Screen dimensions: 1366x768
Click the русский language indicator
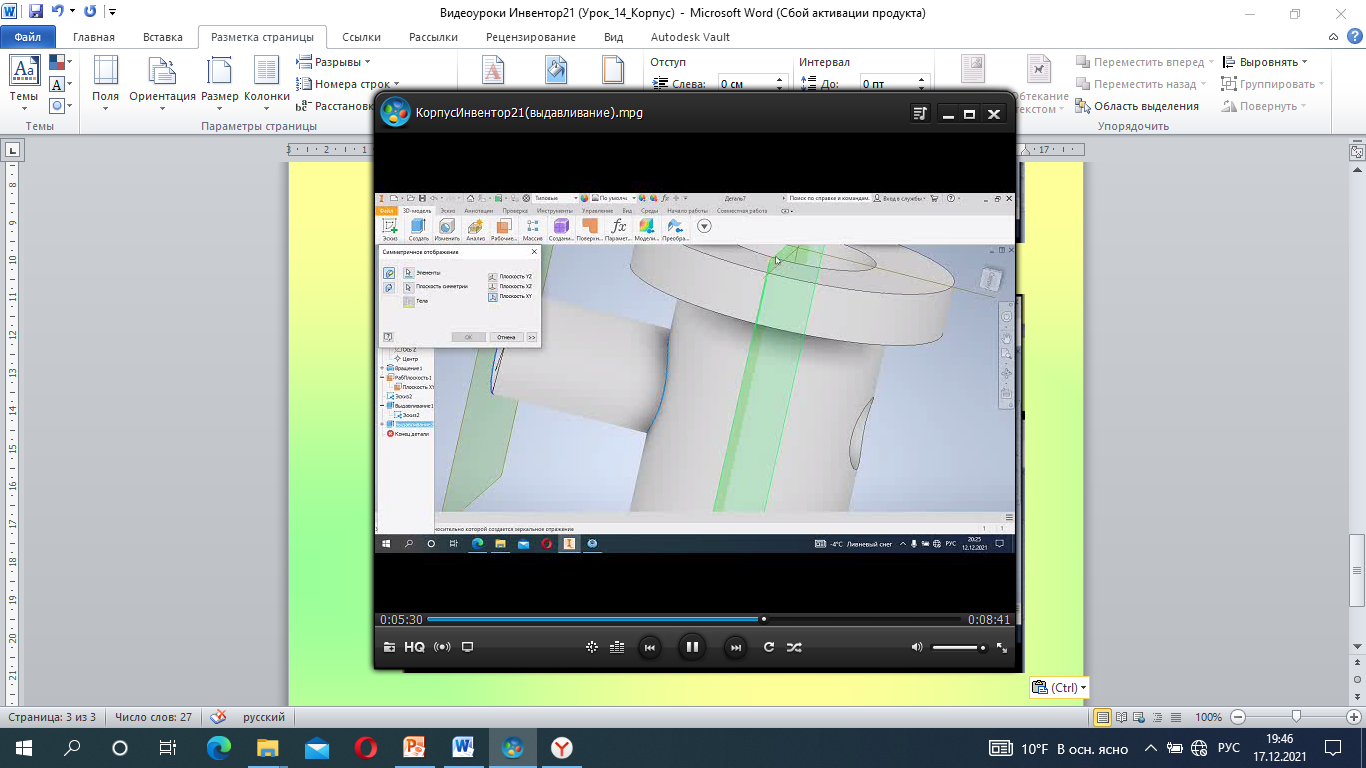[x=264, y=717]
